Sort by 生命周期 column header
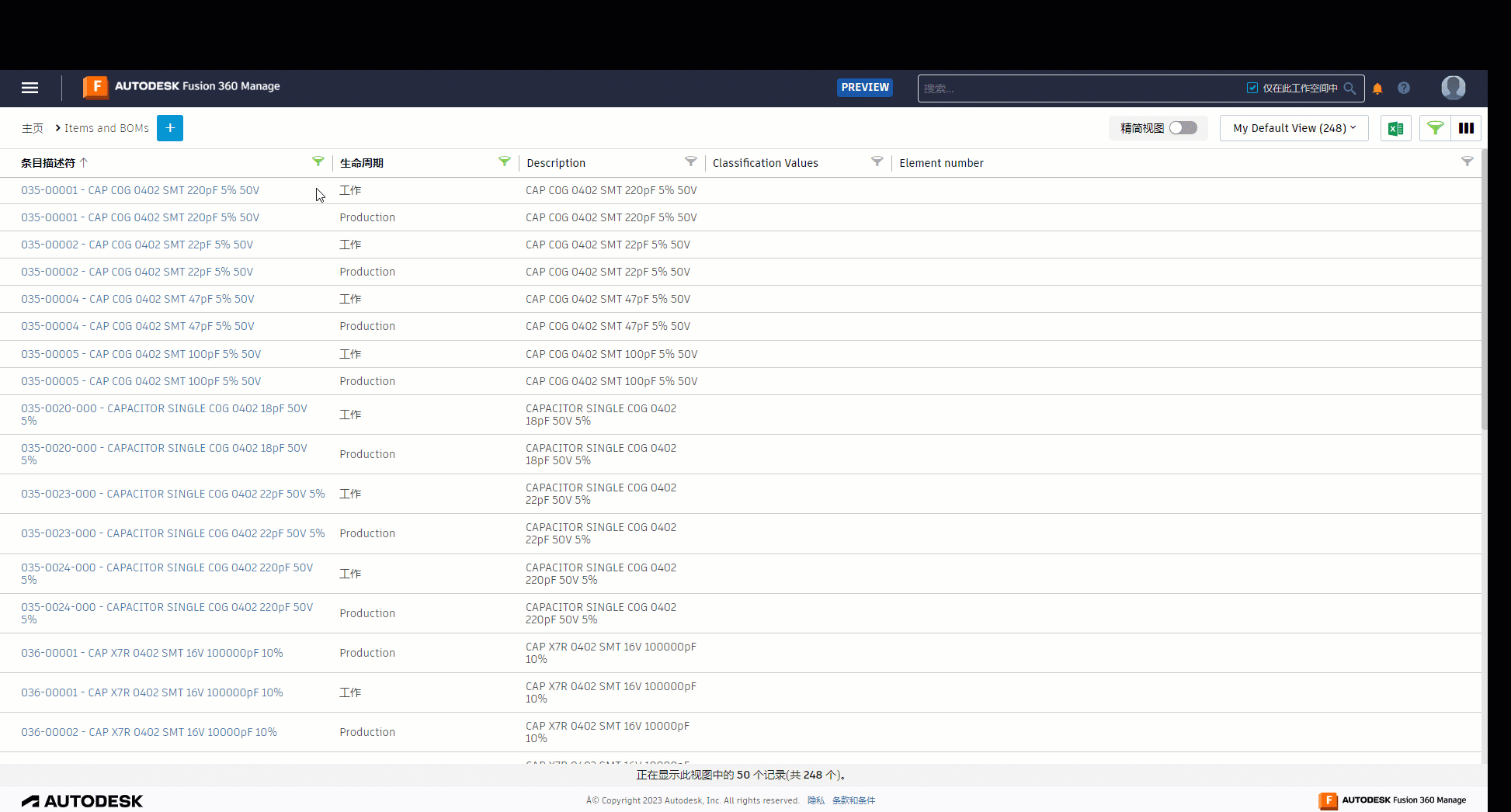Viewport: 1511px width, 812px height. click(x=362, y=163)
